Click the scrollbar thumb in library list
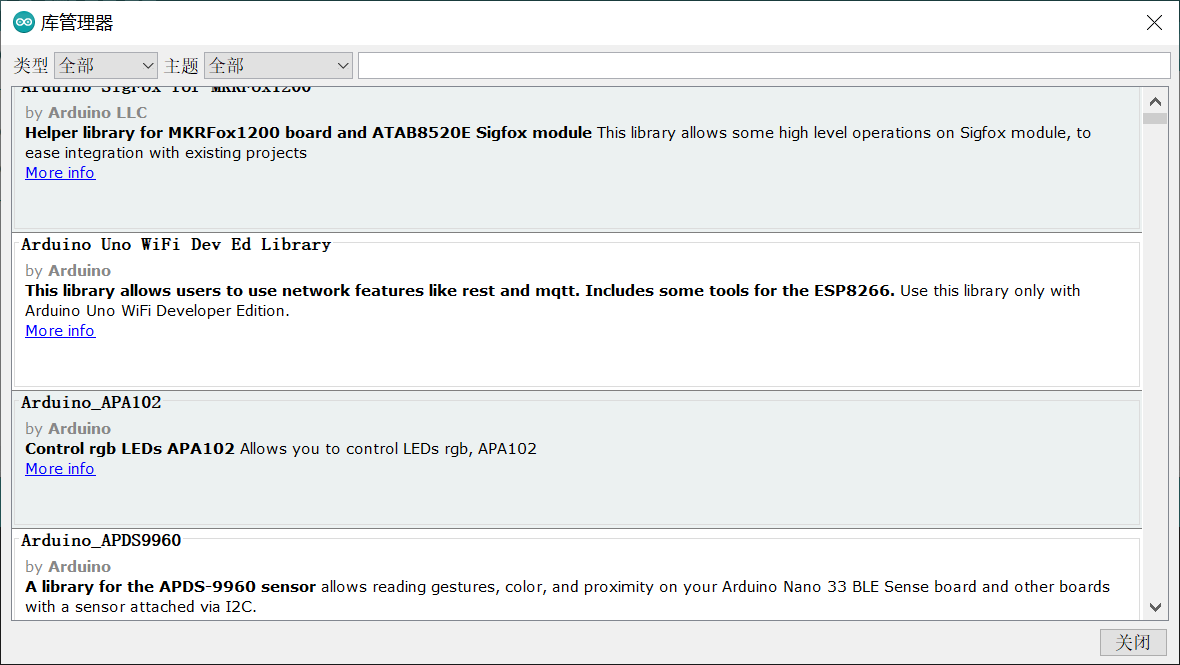The height and width of the screenshot is (665, 1180). 1155,118
